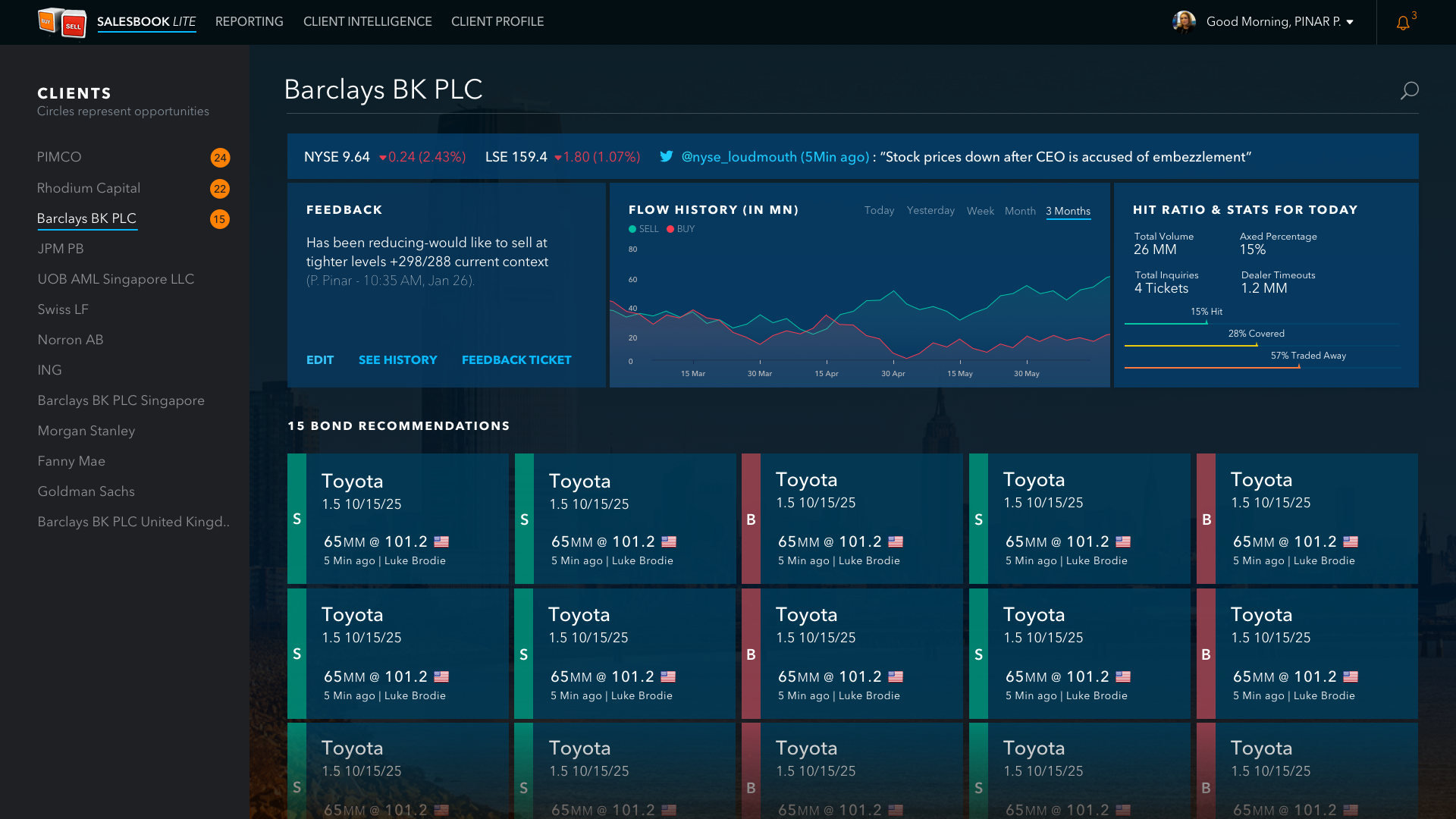Select Week in Flow History range

980,211
